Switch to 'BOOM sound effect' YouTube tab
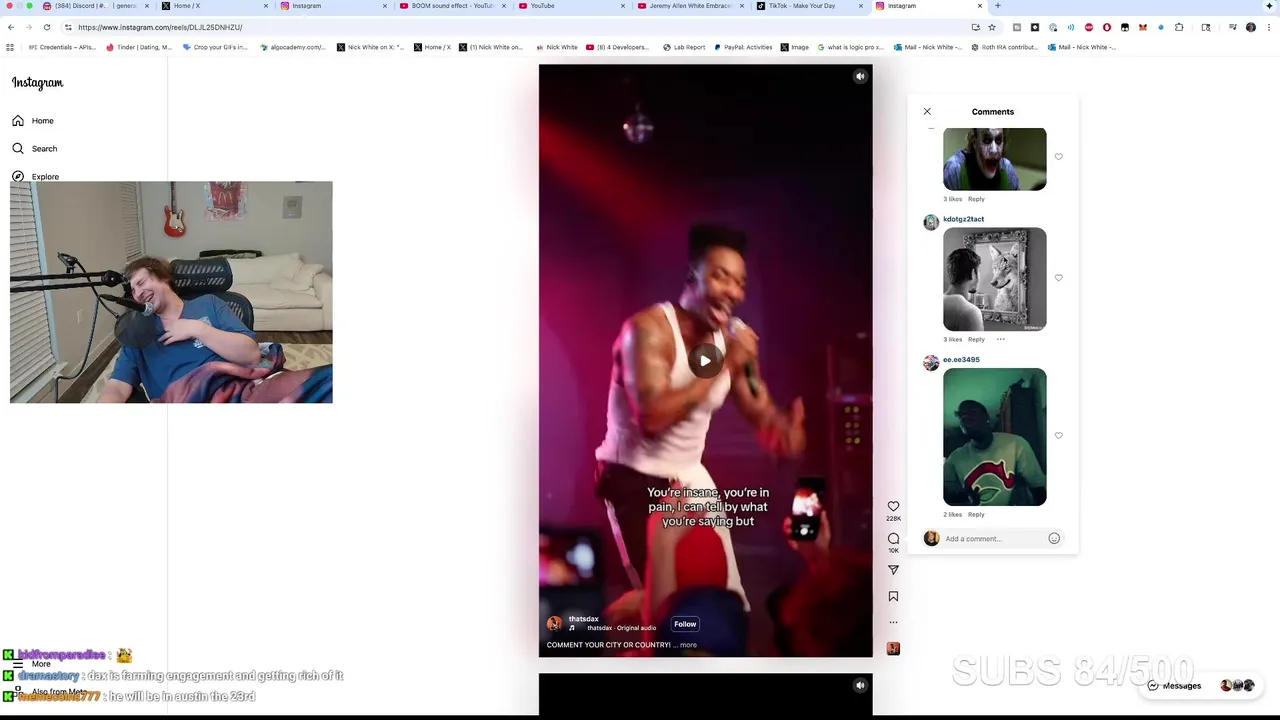The image size is (1280, 720). click(452, 6)
